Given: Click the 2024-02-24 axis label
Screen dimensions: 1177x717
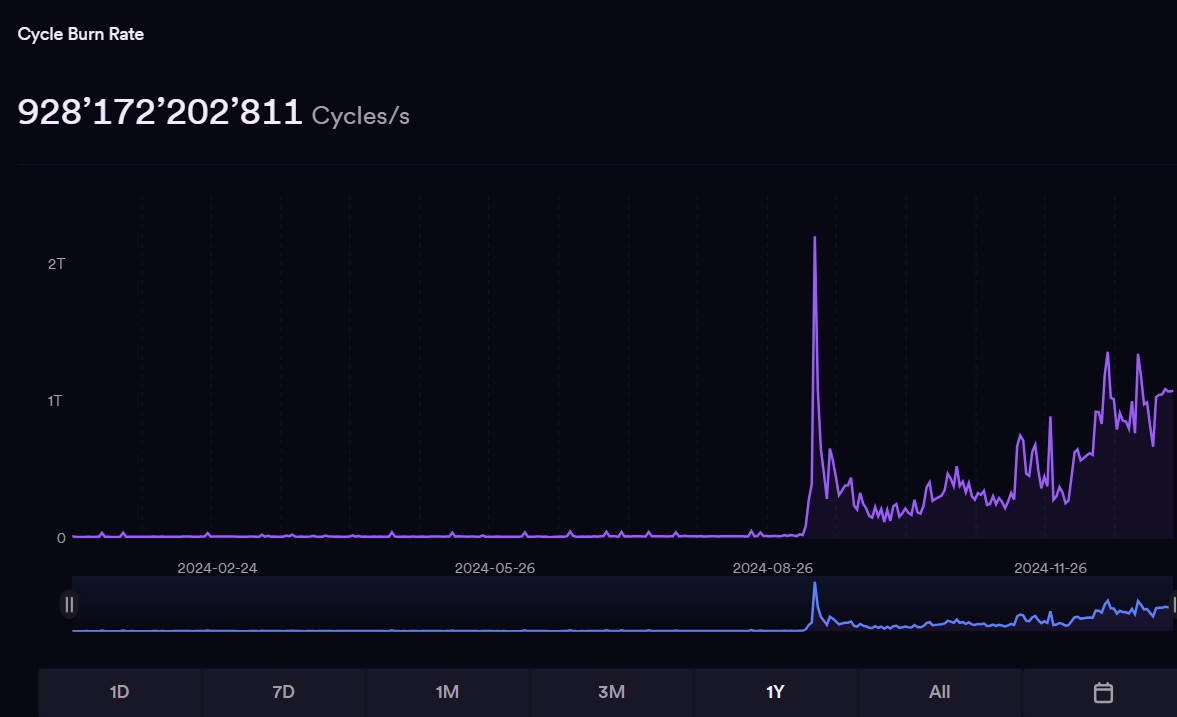Looking at the screenshot, I should (x=217, y=568).
